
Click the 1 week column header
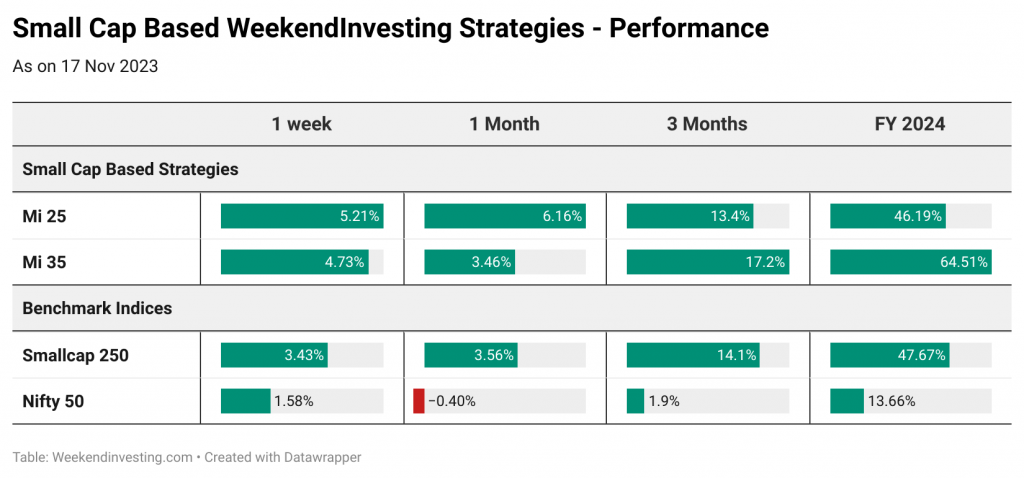pyautogui.click(x=302, y=124)
